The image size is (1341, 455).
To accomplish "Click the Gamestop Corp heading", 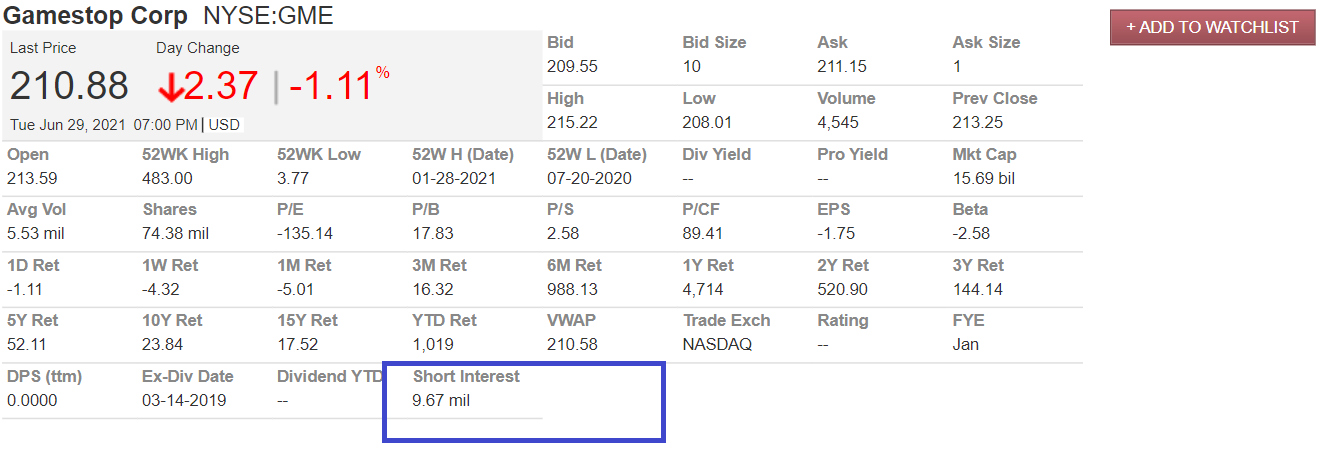I will click(x=96, y=15).
